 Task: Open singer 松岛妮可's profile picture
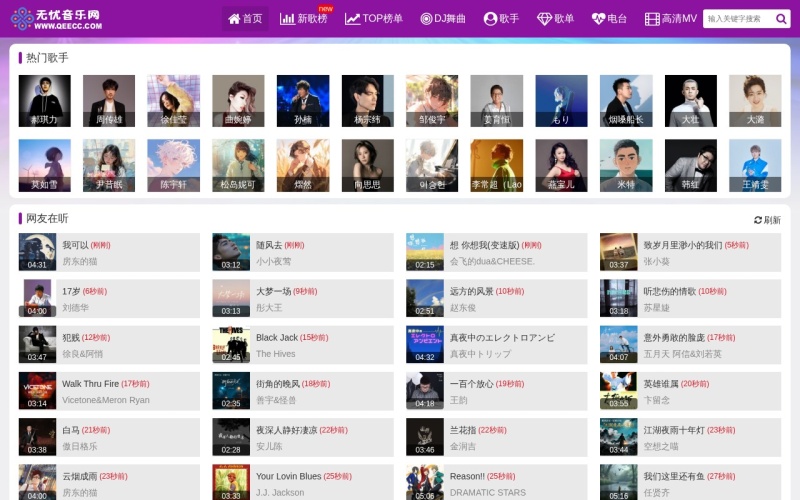click(x=237, y=165)
